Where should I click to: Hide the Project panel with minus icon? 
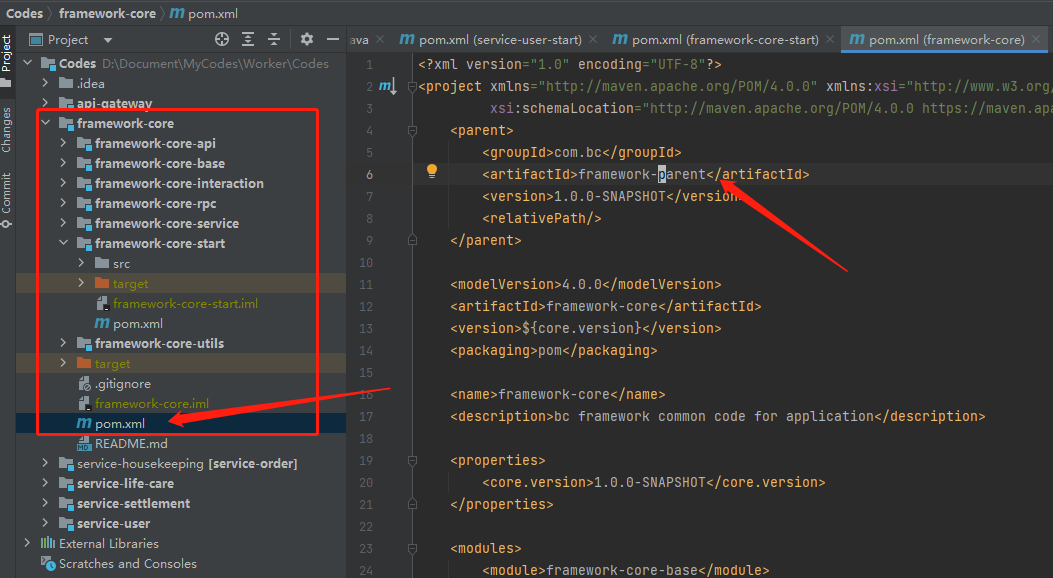coord(332,40)
